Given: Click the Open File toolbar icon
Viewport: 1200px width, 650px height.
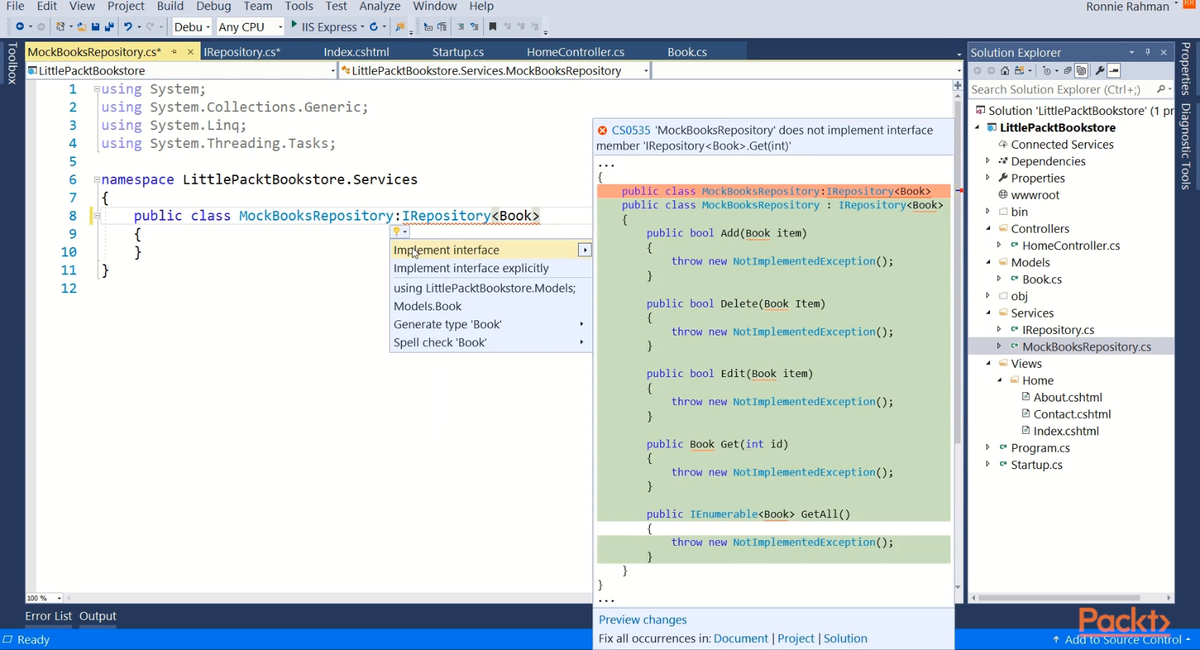Looking at the screenshot, I should pos(81,26).
